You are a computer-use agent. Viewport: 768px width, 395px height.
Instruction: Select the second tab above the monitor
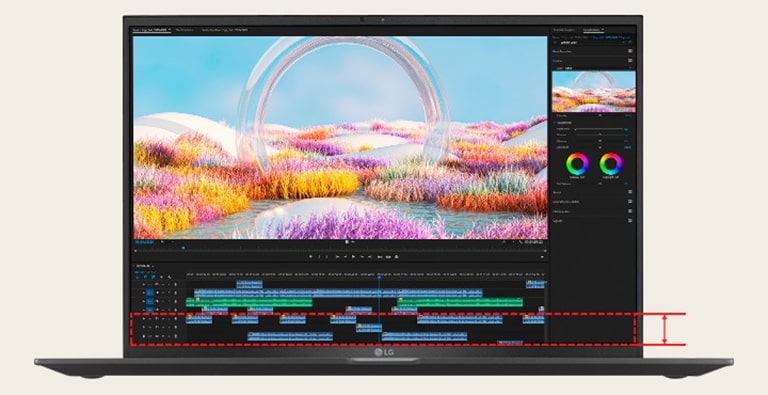click(x=184, y=30)
